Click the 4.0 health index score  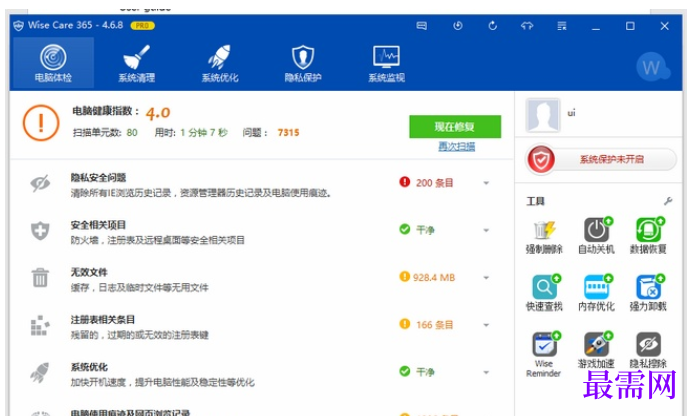click(x=158, y=113)
